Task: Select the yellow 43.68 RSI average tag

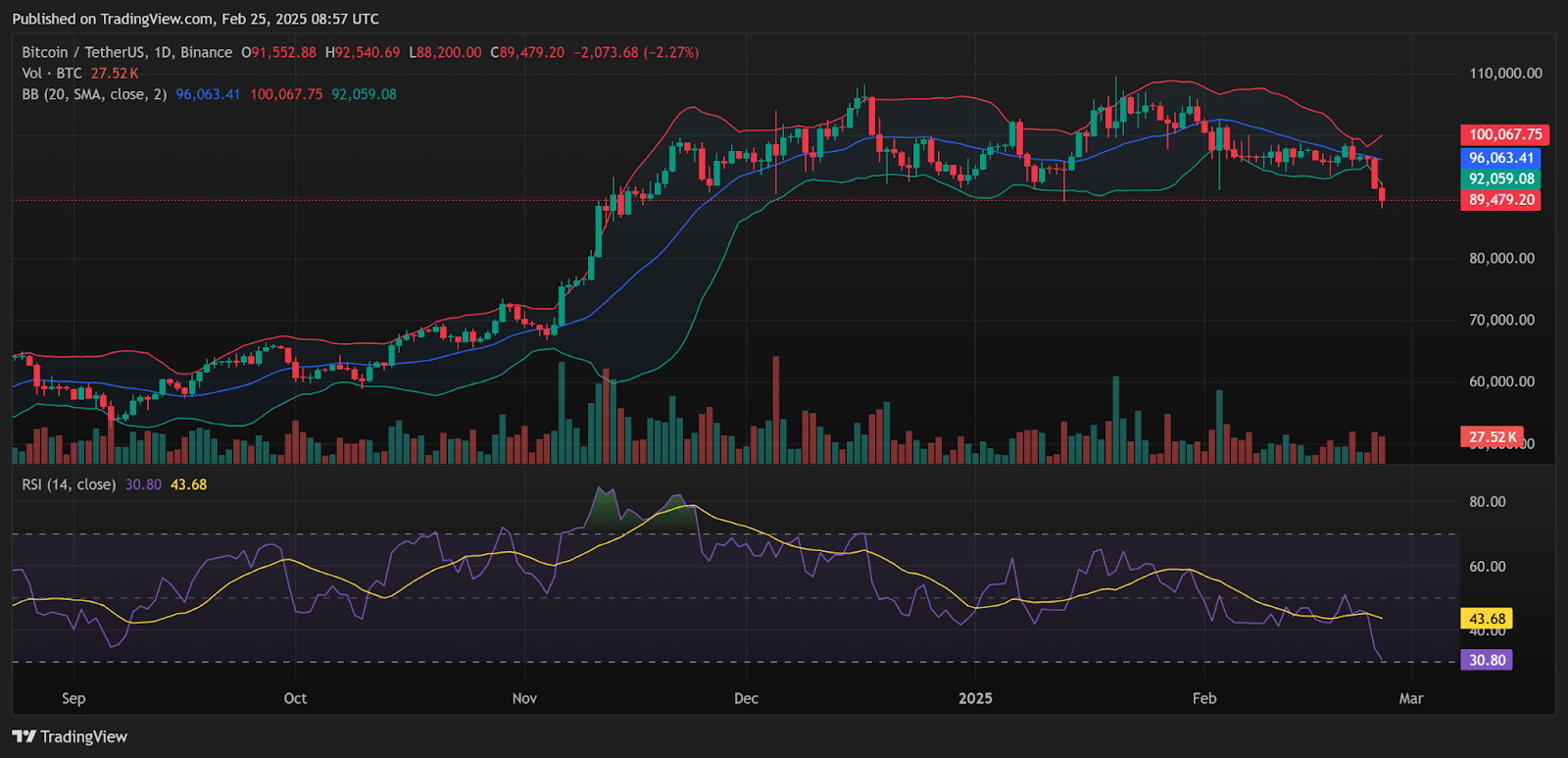Action: (1487, 619)
